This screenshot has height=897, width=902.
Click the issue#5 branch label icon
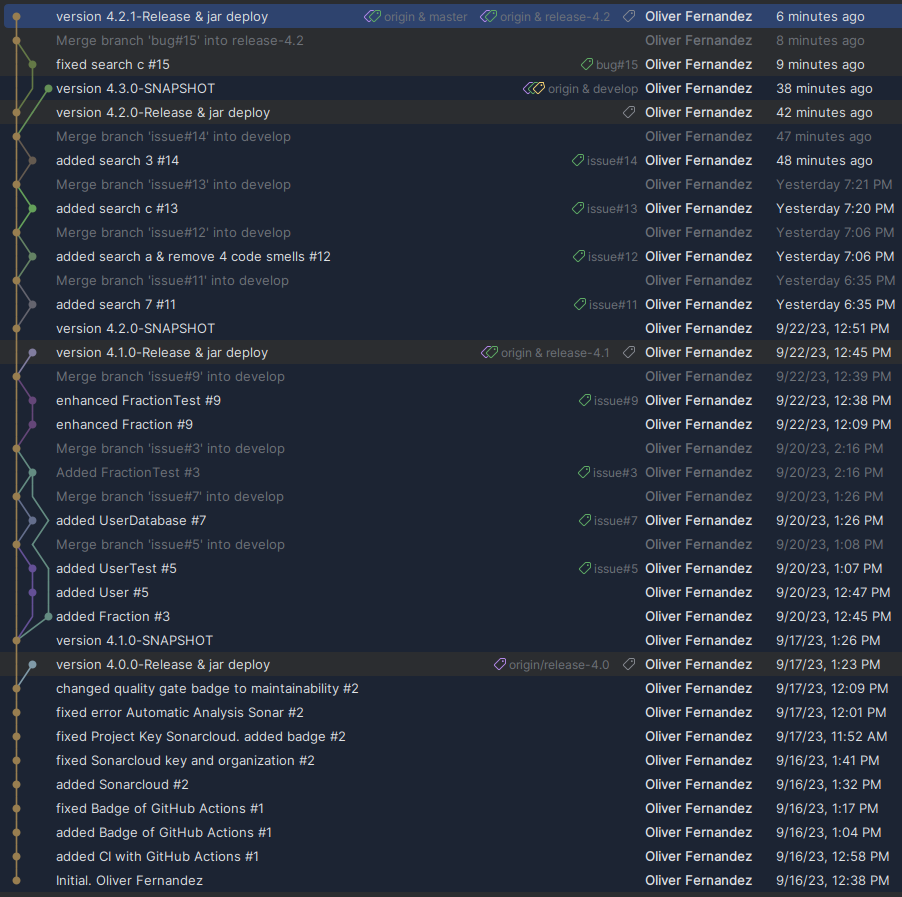click(583, 568)
